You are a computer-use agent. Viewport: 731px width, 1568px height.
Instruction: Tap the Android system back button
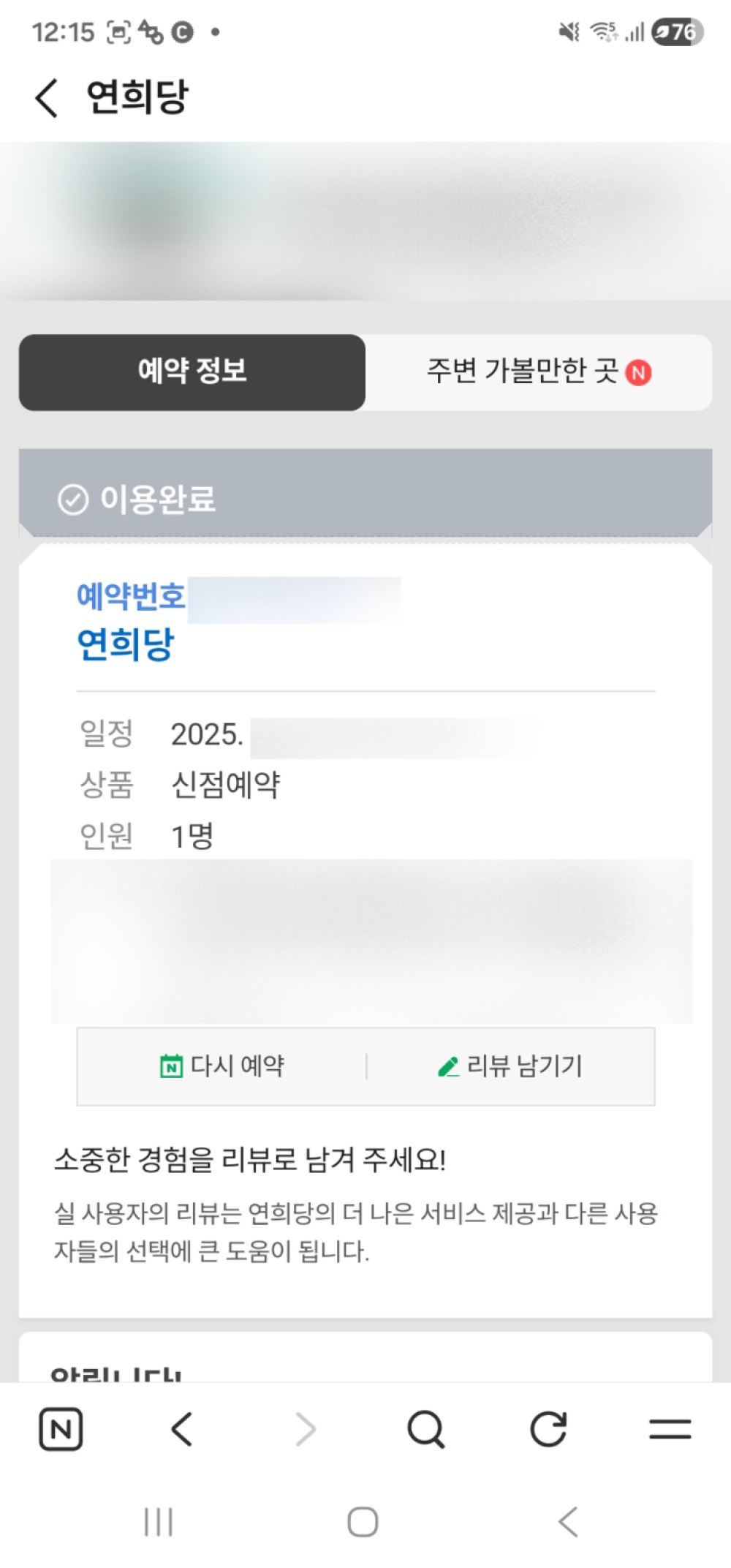coord(568,1522)
